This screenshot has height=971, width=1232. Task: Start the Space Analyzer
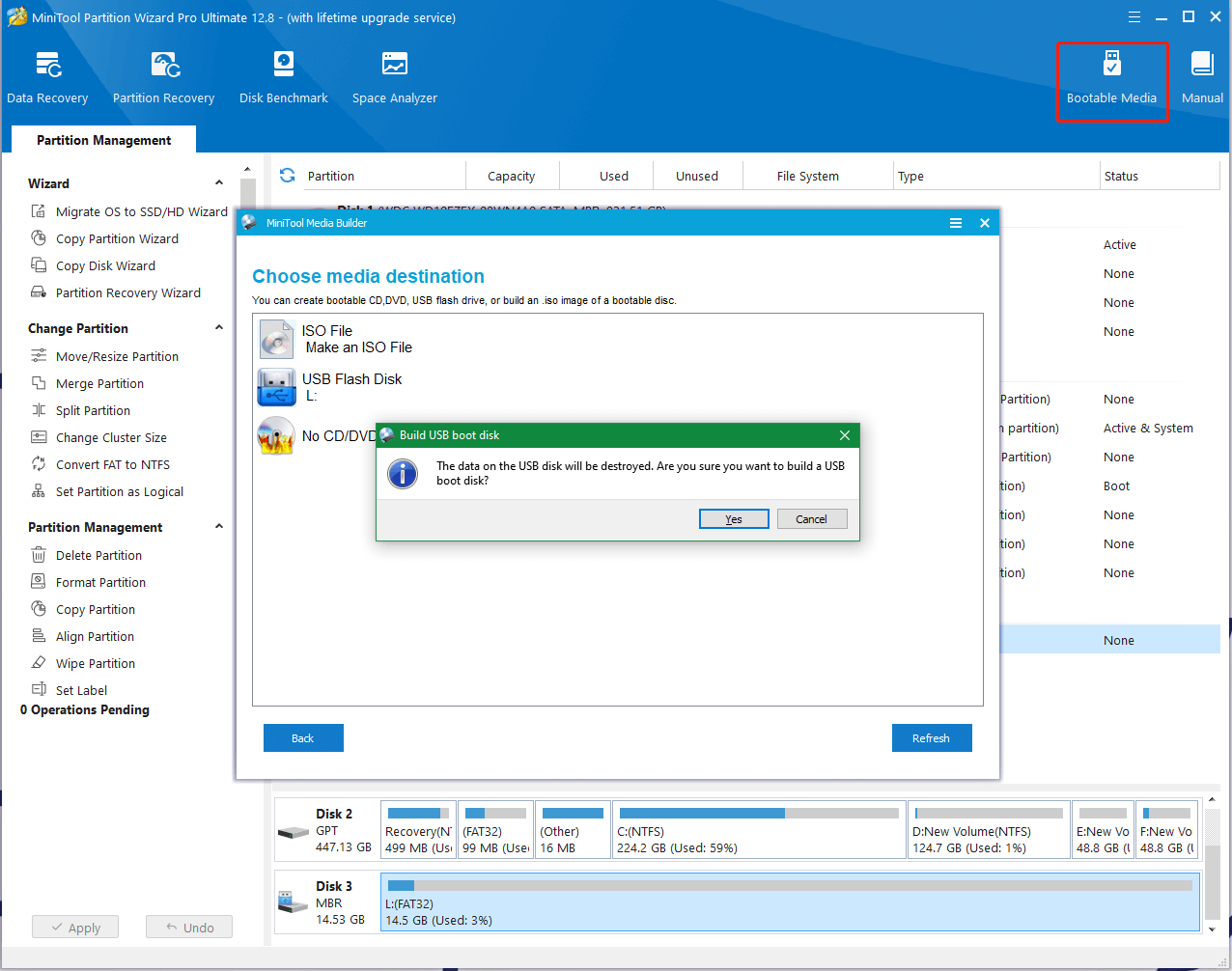point(394,77)
